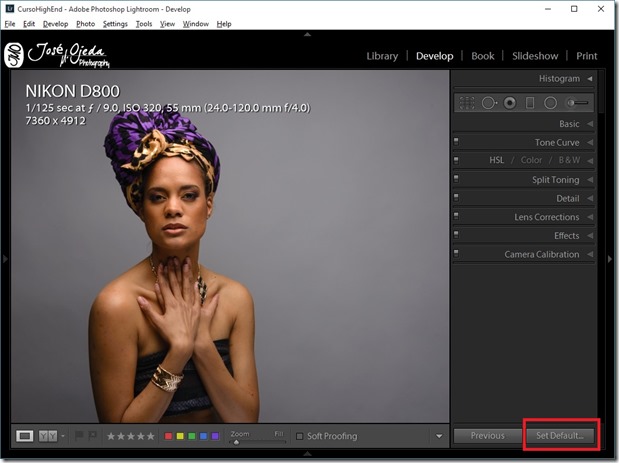Toggle Tone Curve panel switch
The height and width of the screenshot is (463, 619).
click(x=456, y=141)
